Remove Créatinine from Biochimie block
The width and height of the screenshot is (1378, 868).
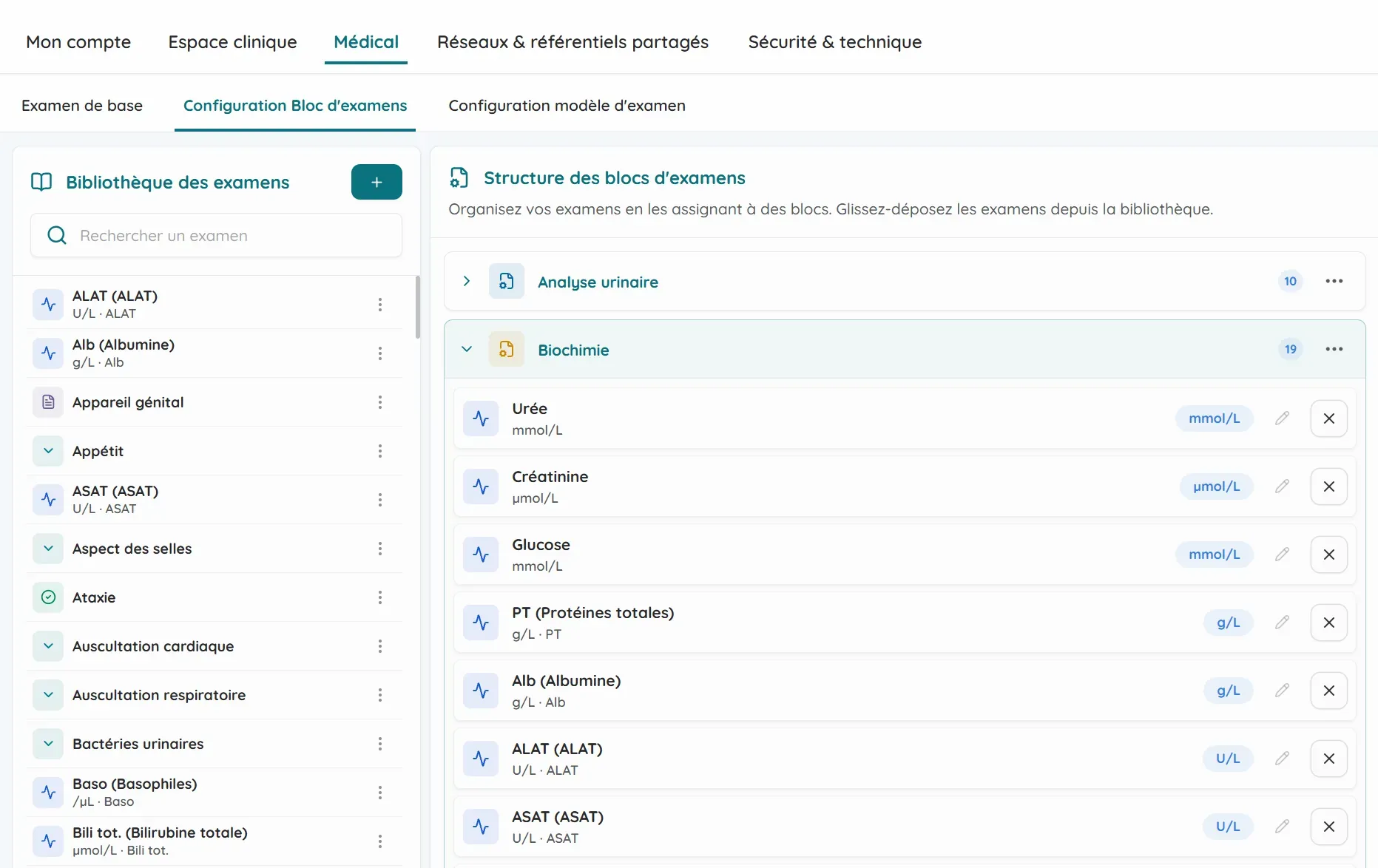tap(1329, 486)
